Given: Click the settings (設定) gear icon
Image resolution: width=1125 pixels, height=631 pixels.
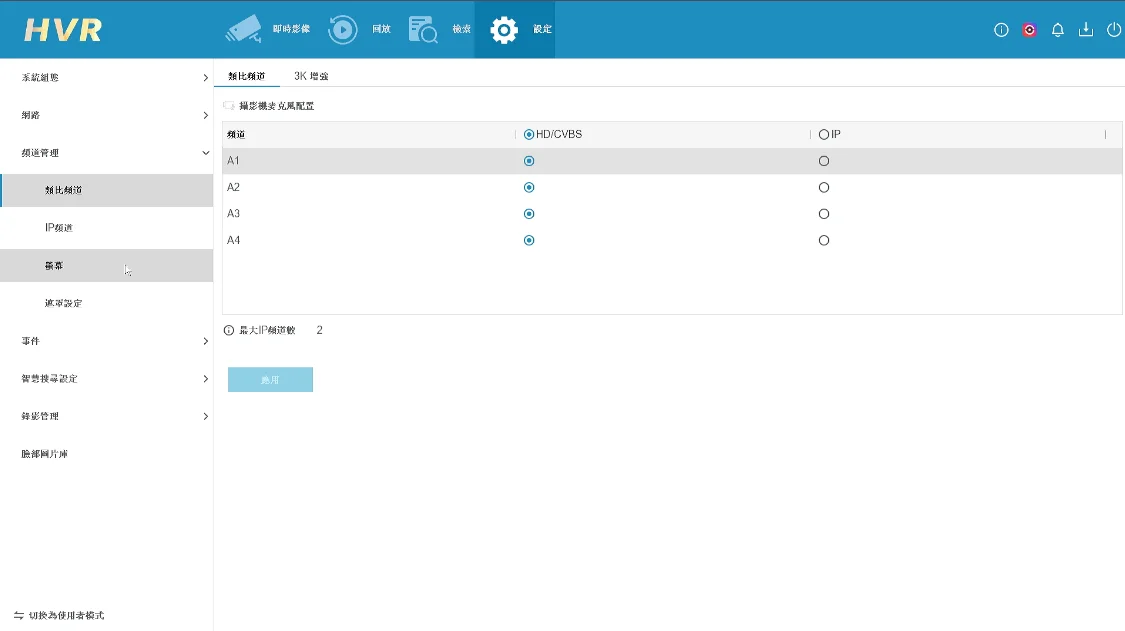Looking at the screenshot, I should 504,30.
